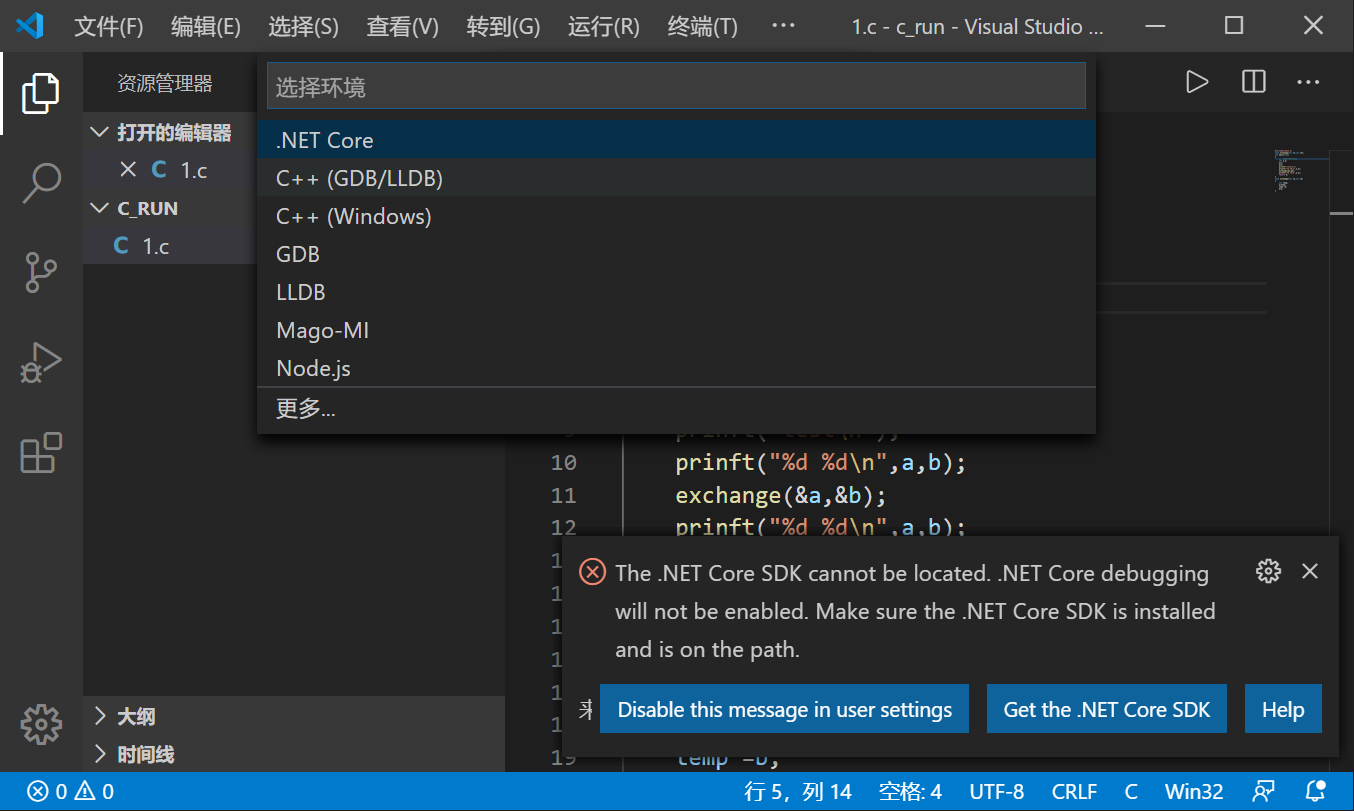The height and width of the screenshot is (811, 1354).
Task: Click the Split Editor icon
Action: click(x=1253, y=82)
